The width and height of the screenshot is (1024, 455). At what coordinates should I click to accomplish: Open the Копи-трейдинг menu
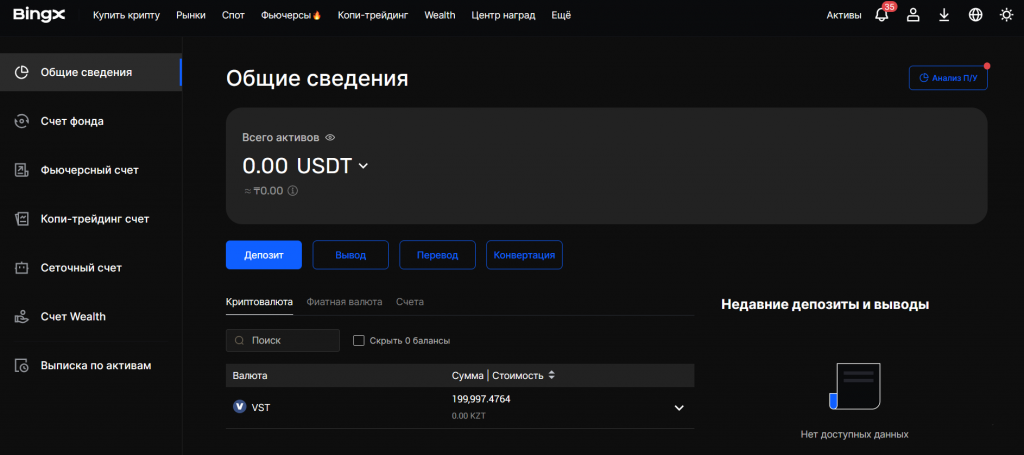(x=373, y=15)
